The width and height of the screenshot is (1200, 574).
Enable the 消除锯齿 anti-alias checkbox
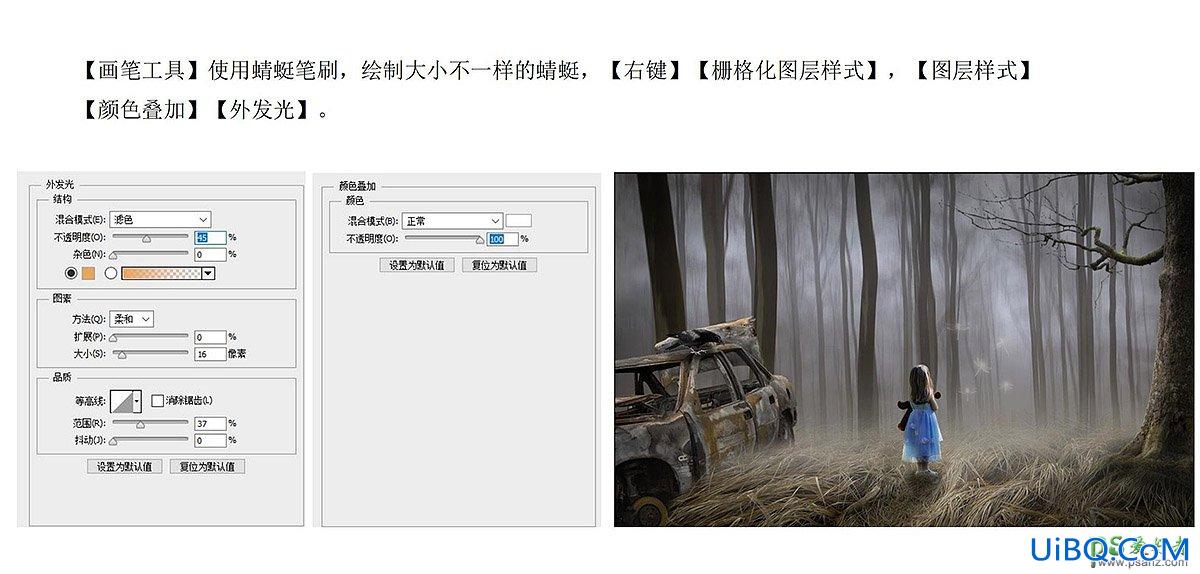[x=157, y=401]
